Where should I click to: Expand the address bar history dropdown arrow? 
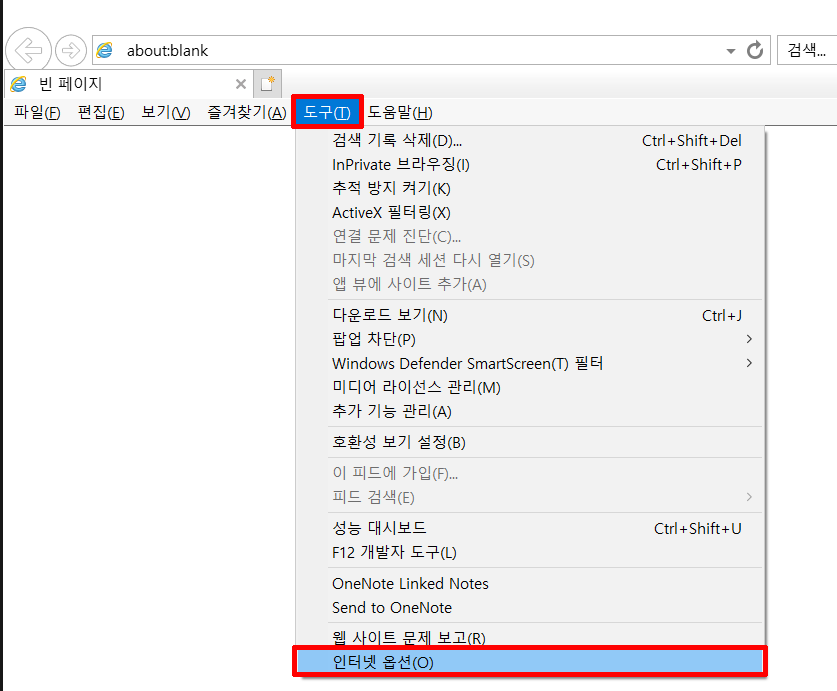coord(731,51)
